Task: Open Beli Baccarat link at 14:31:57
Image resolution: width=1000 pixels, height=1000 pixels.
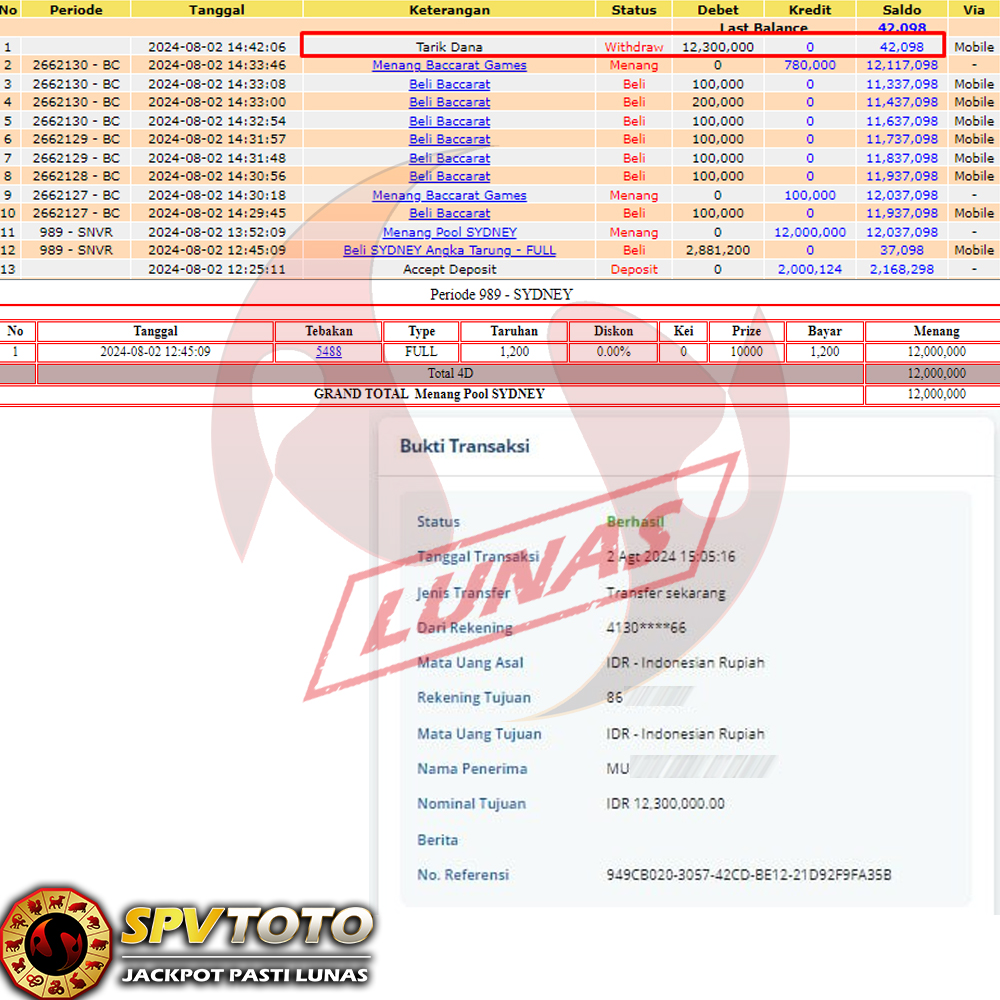Action: click(x=449, y=139)
